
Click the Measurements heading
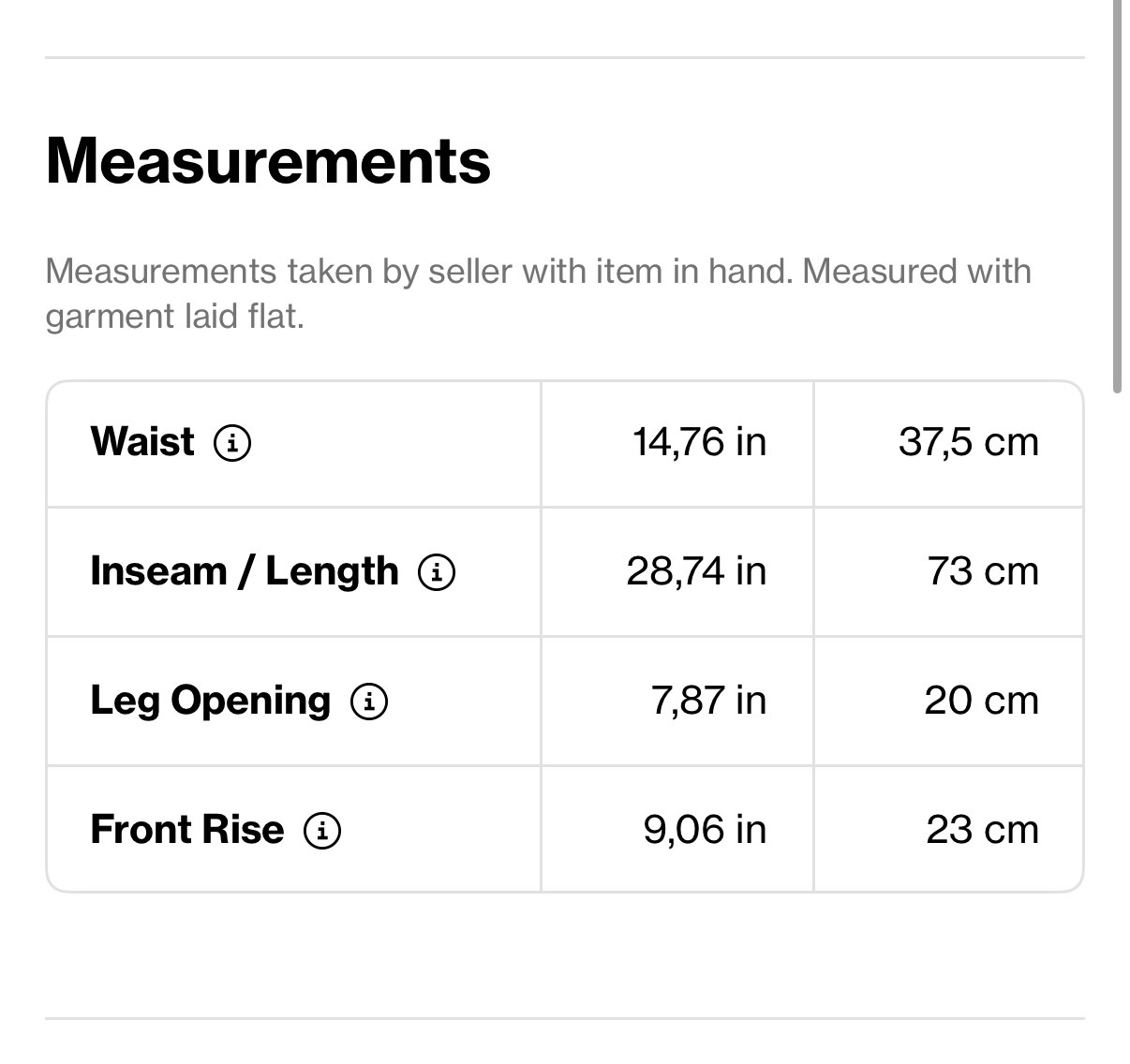268,161
